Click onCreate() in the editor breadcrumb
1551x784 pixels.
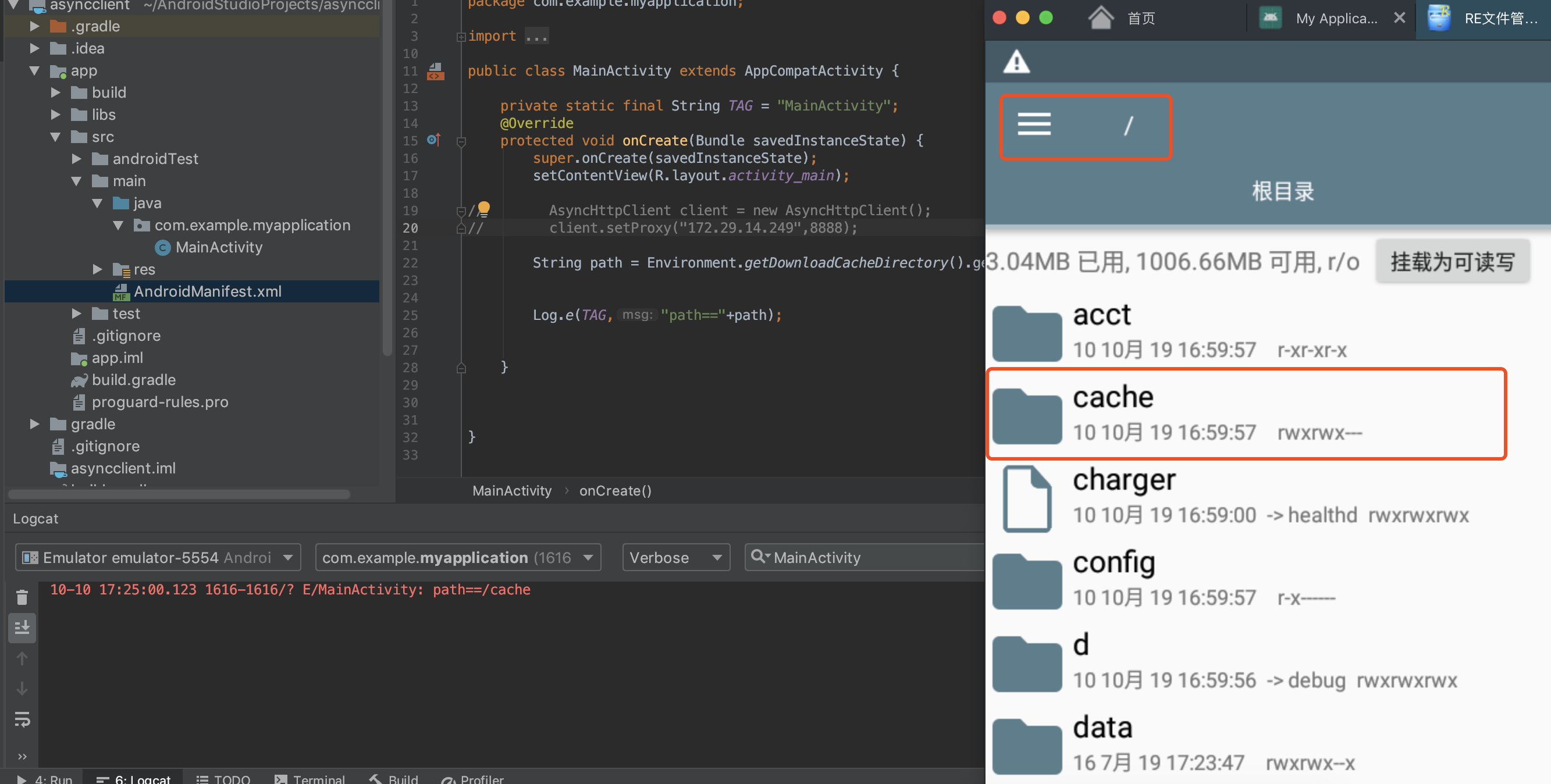(616, 491)
